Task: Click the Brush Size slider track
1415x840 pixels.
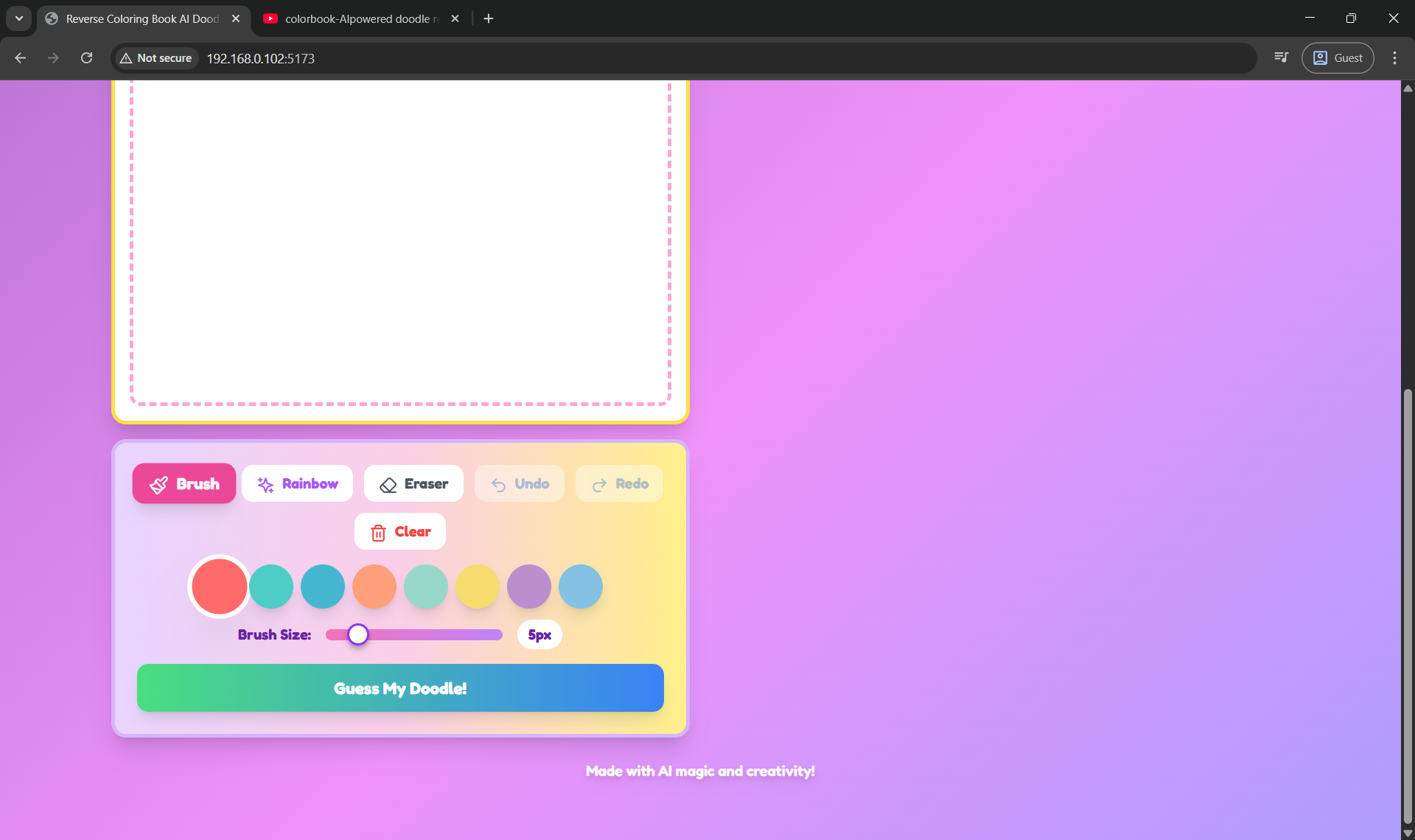Action: [442, 634]
